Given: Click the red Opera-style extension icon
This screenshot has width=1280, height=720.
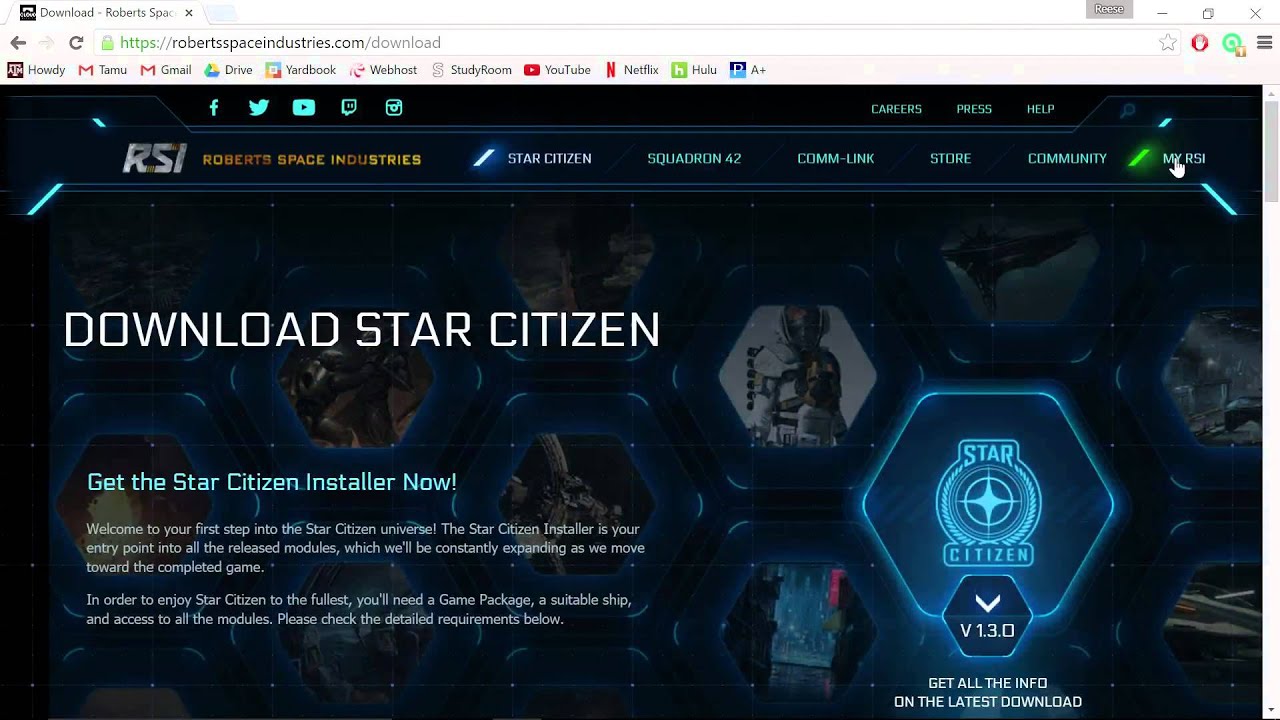Looking at the screenshot, I should (1200, 43).
